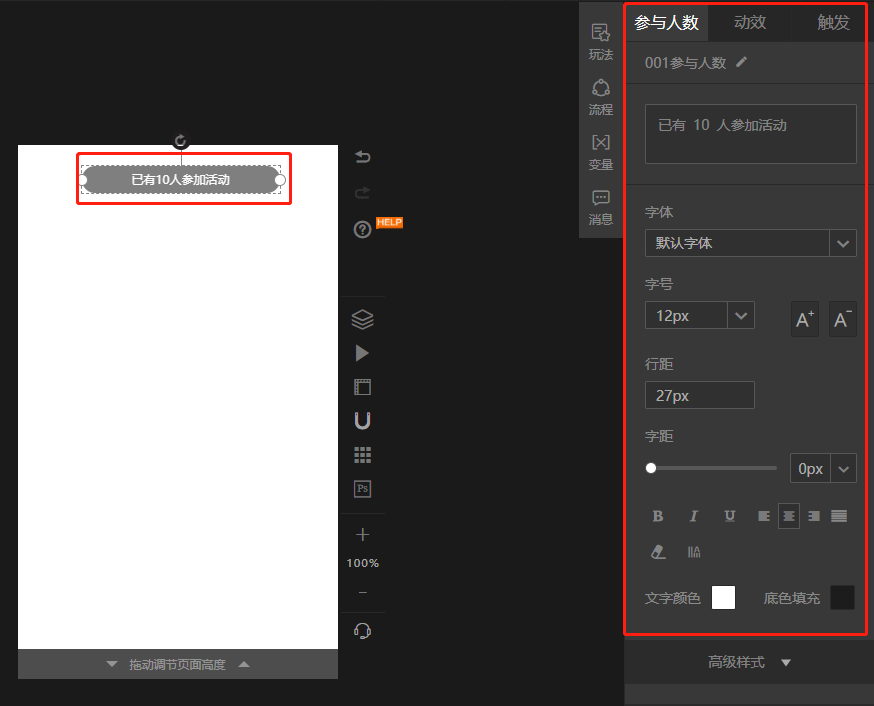Open the 消息 panel icon
The width and height of the screenshot is (874, 706).
click(x=600, y=207)
